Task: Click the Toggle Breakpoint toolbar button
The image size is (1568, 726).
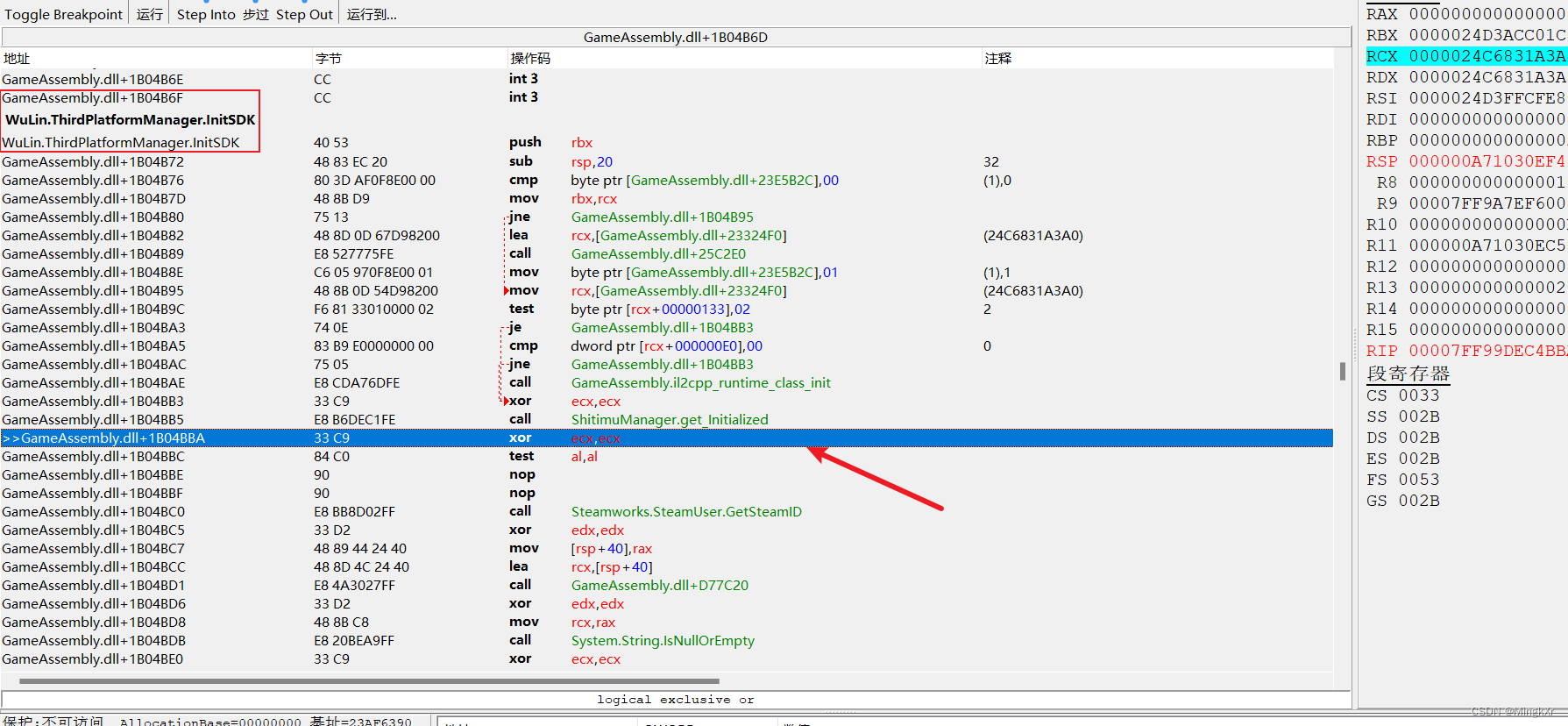Action: pos(63,14)
